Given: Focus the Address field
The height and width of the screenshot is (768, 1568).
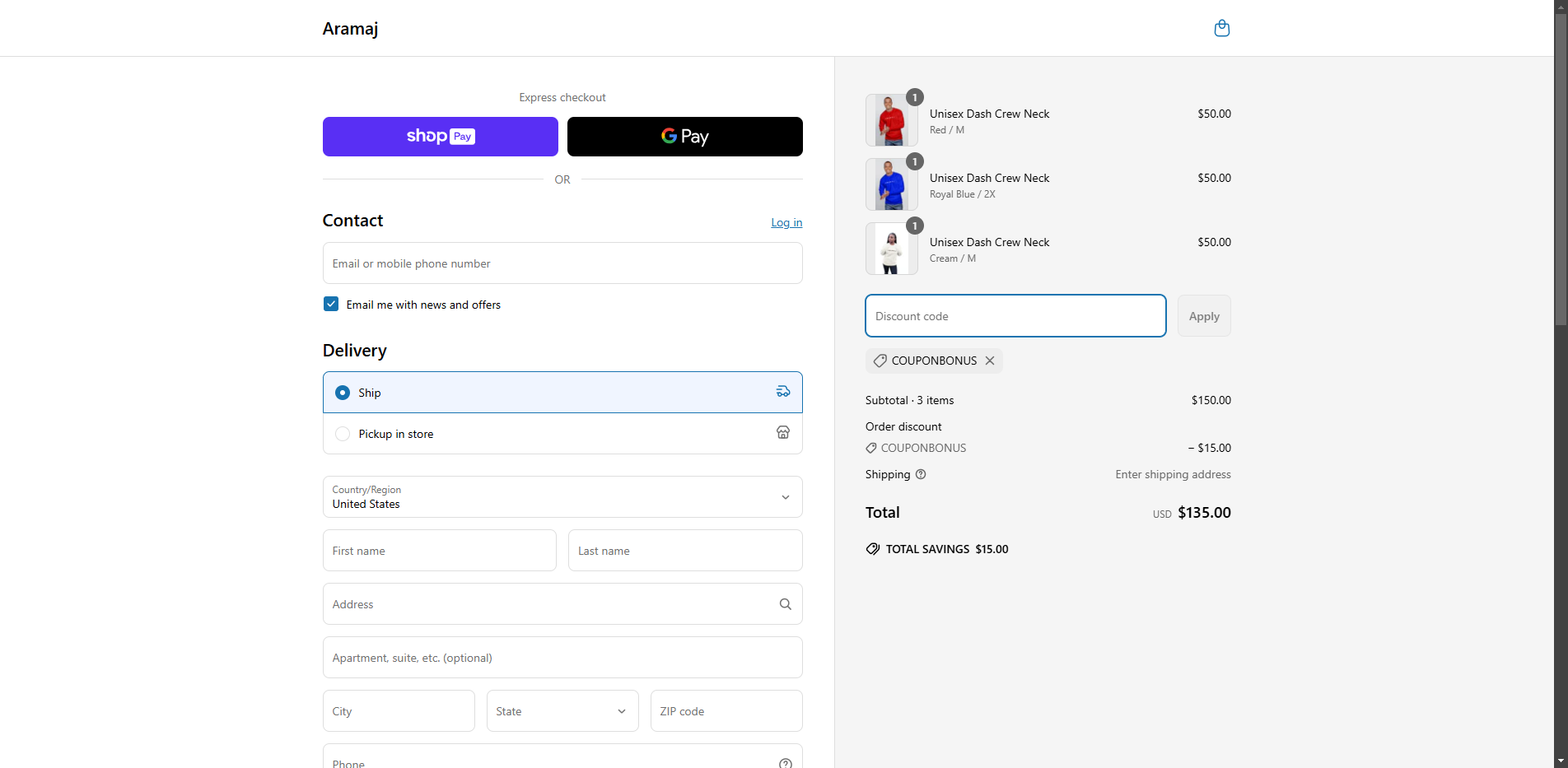Looking at the screenshot, I should tap(562, 604).
